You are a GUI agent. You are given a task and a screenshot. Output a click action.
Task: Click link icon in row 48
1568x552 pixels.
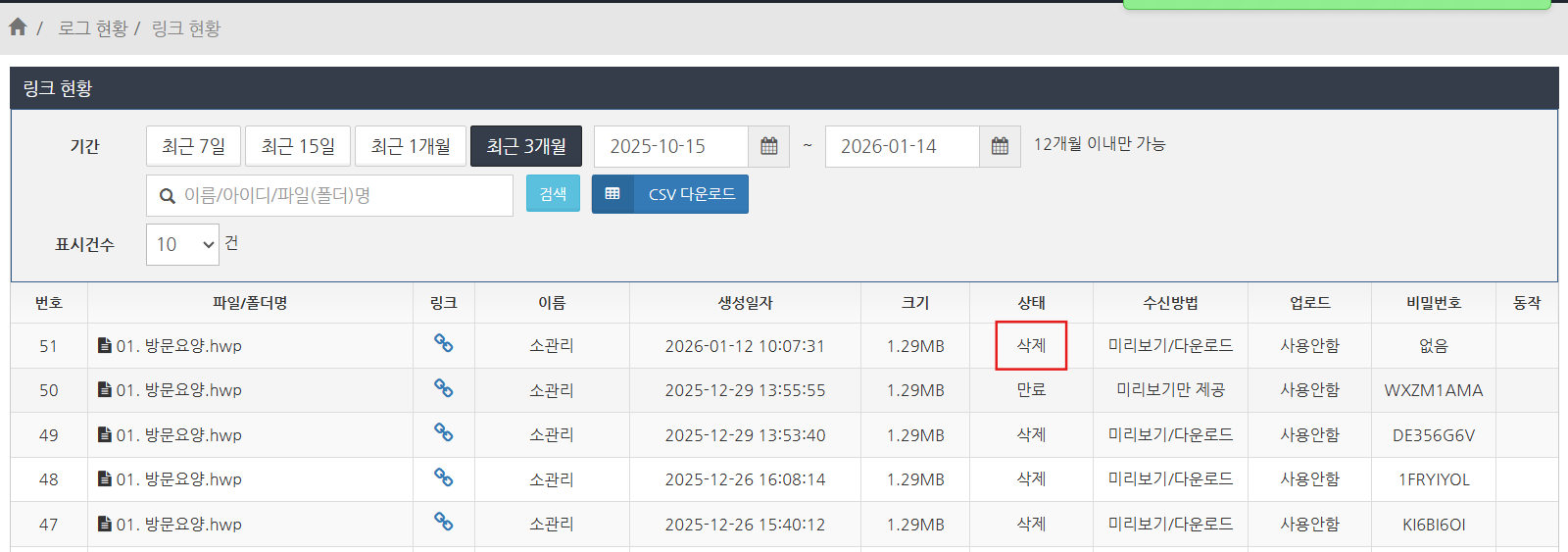[443, 477]
